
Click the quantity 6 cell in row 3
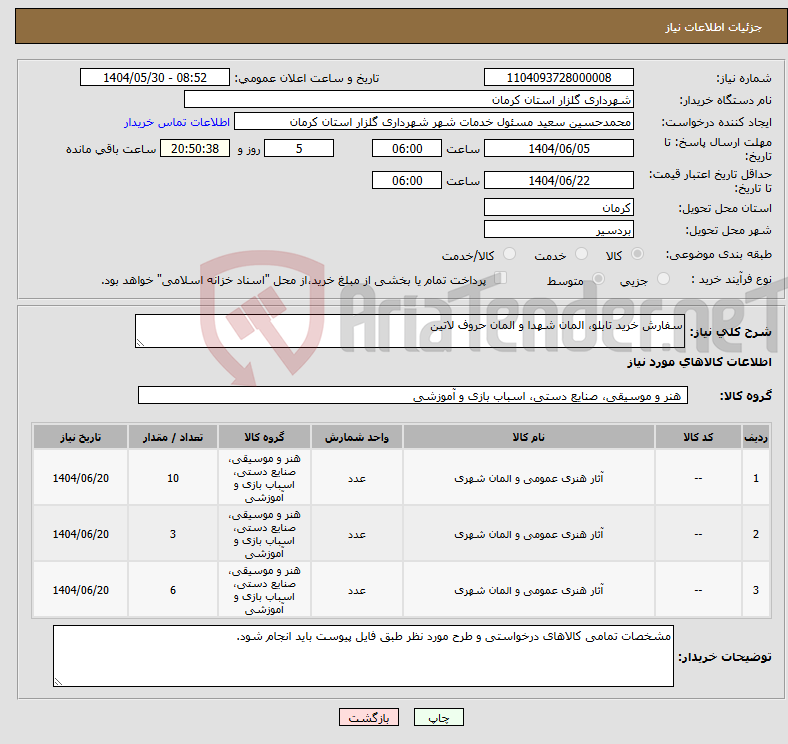[173, 590]
